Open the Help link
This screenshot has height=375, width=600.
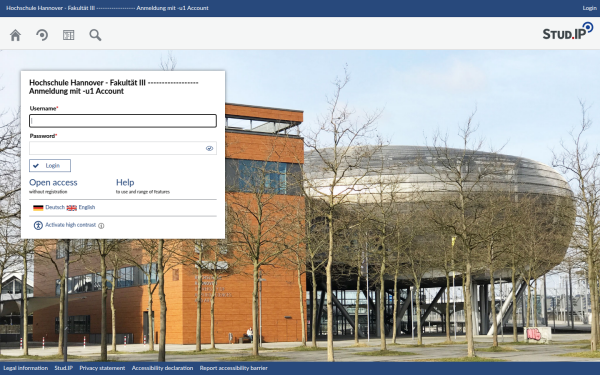coord(125,183)
